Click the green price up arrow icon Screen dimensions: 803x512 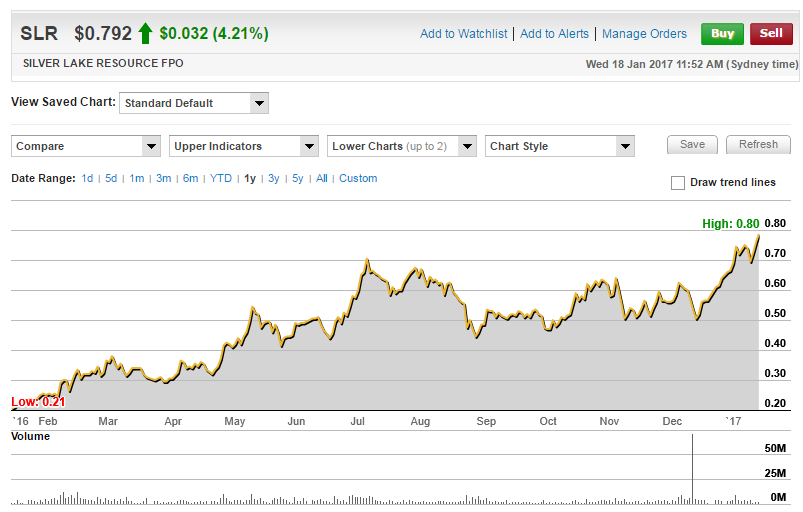pyautogui.click(x=145, y=34)
